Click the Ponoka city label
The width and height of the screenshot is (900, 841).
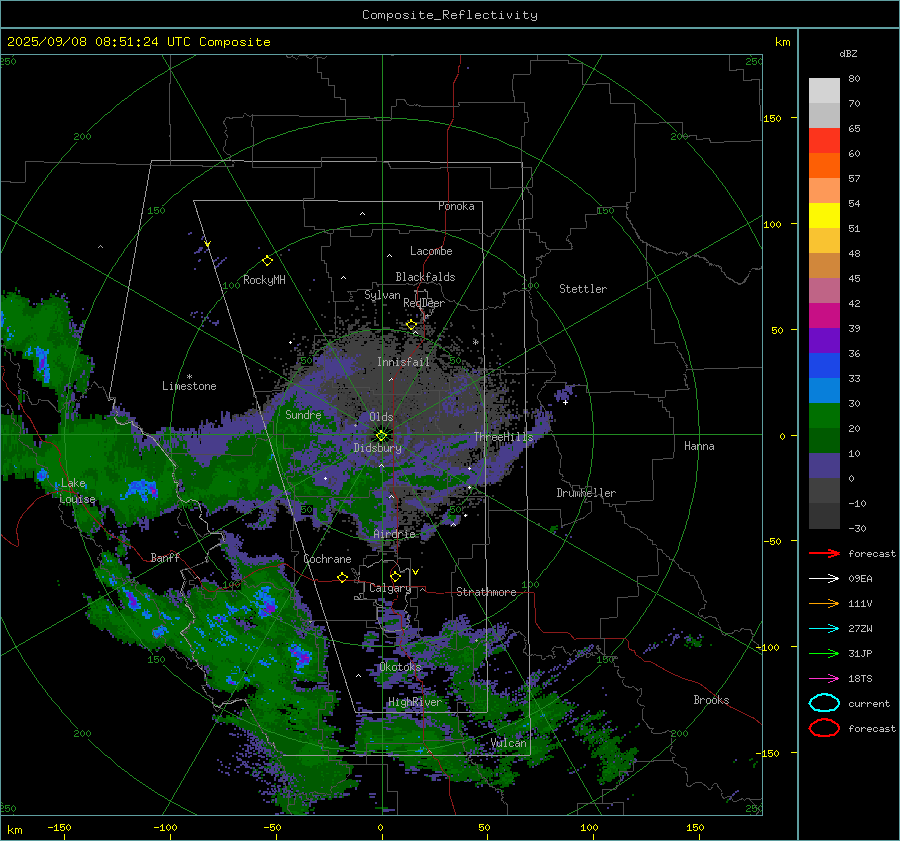click(456, 206)
